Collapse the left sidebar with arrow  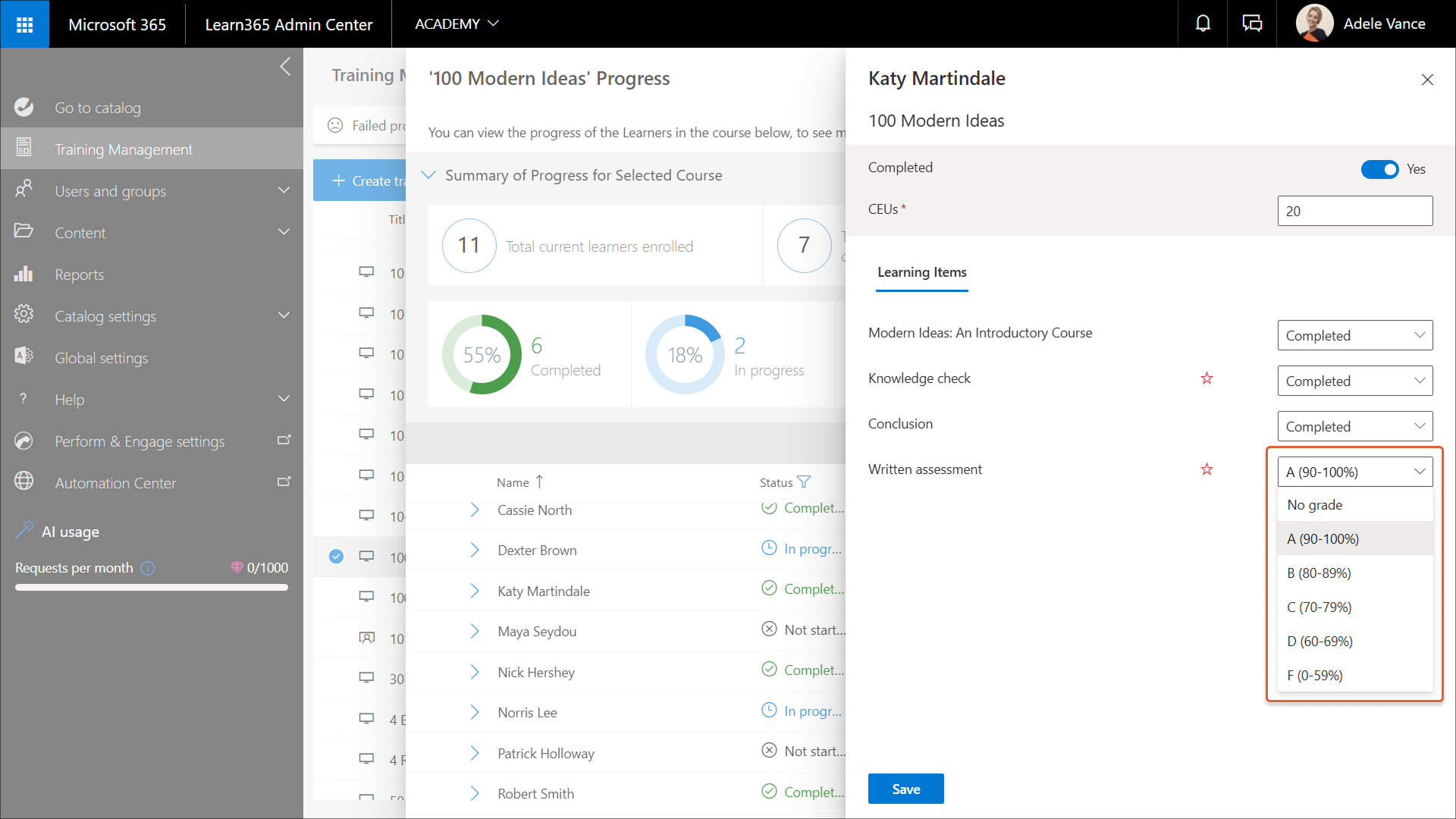pos(285,67)
